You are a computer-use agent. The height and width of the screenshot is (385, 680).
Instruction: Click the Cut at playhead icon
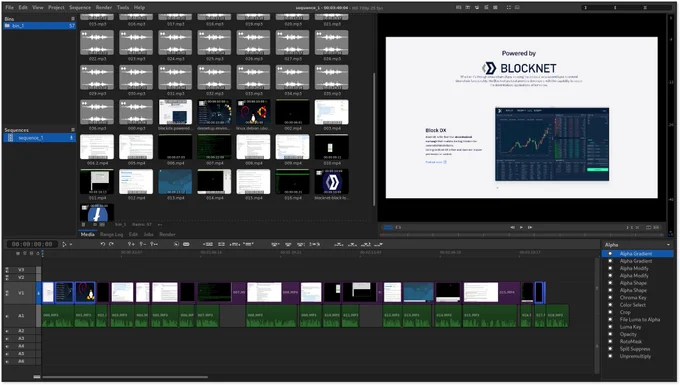point(186,245)
